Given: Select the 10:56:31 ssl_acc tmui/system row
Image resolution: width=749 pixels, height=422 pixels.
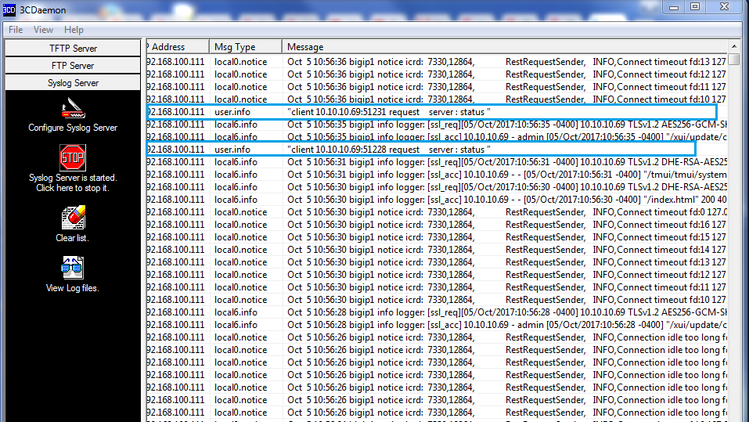Looking at the screenshot, I should point(437,174).
